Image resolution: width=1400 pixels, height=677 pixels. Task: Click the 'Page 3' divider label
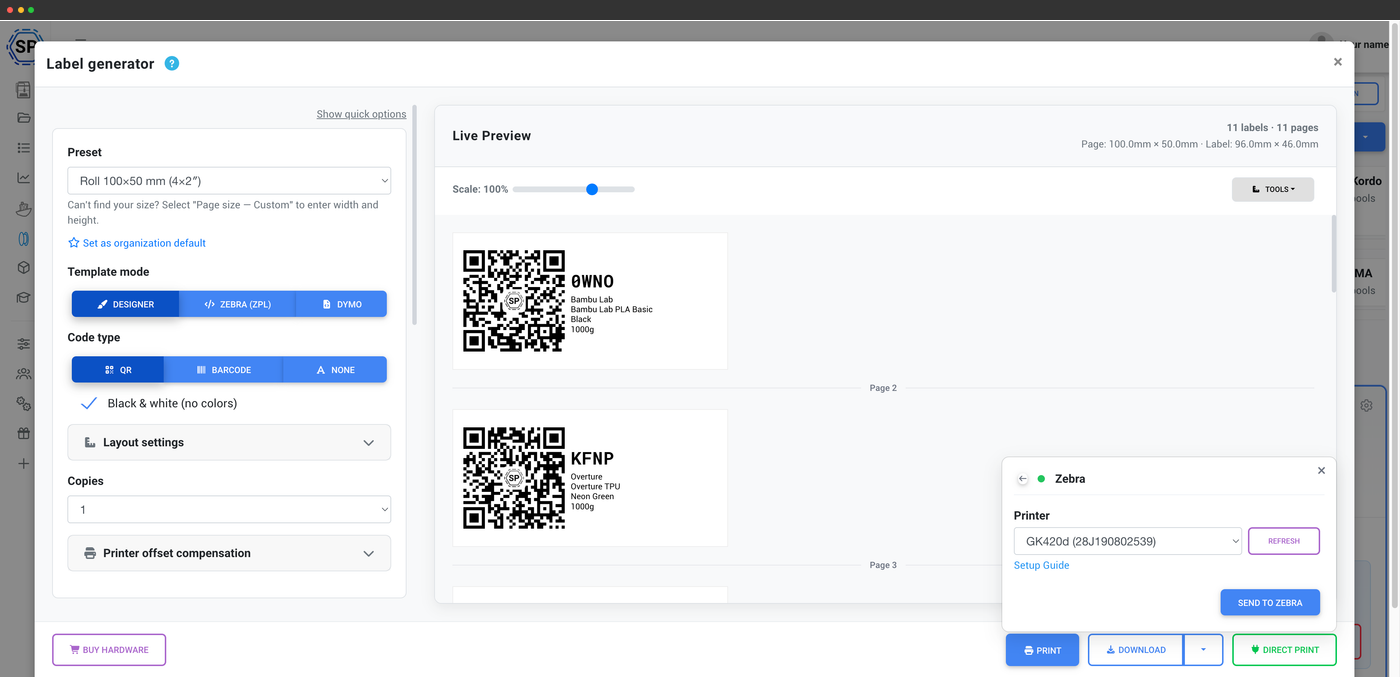click(x=883, y=565)
